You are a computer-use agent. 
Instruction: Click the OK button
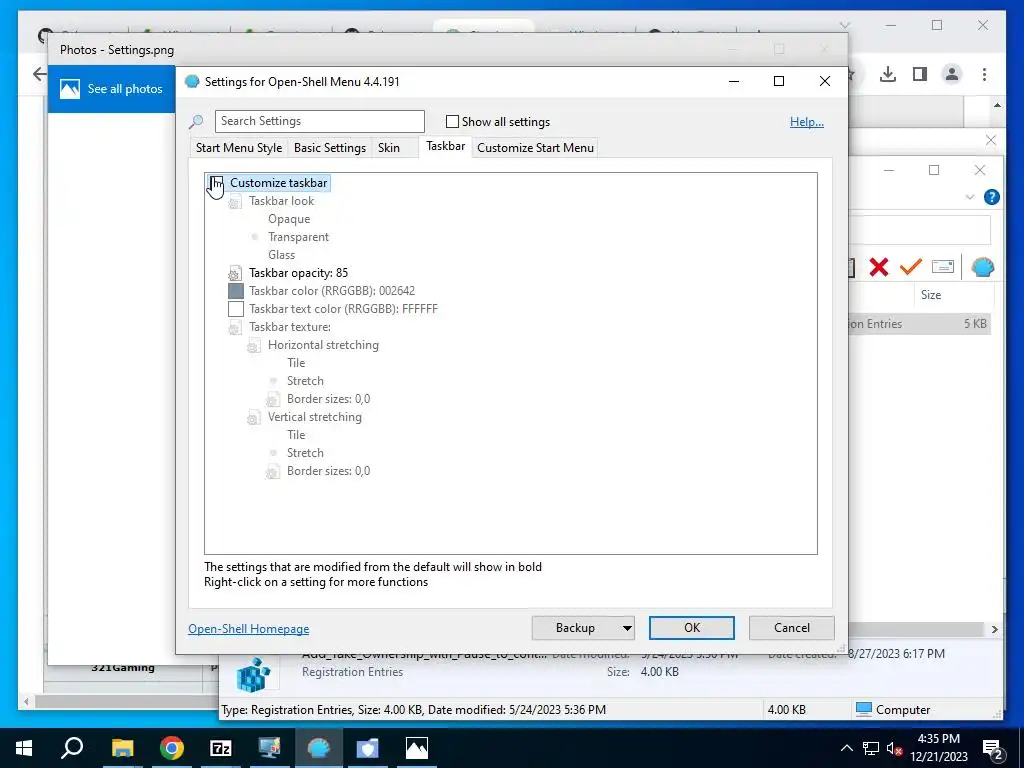[x=692, y=628]
